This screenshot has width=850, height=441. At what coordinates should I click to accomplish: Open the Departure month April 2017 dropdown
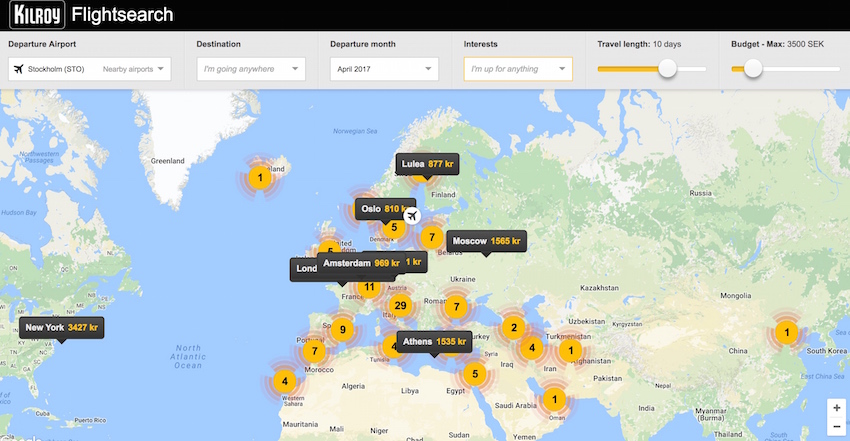384,69
